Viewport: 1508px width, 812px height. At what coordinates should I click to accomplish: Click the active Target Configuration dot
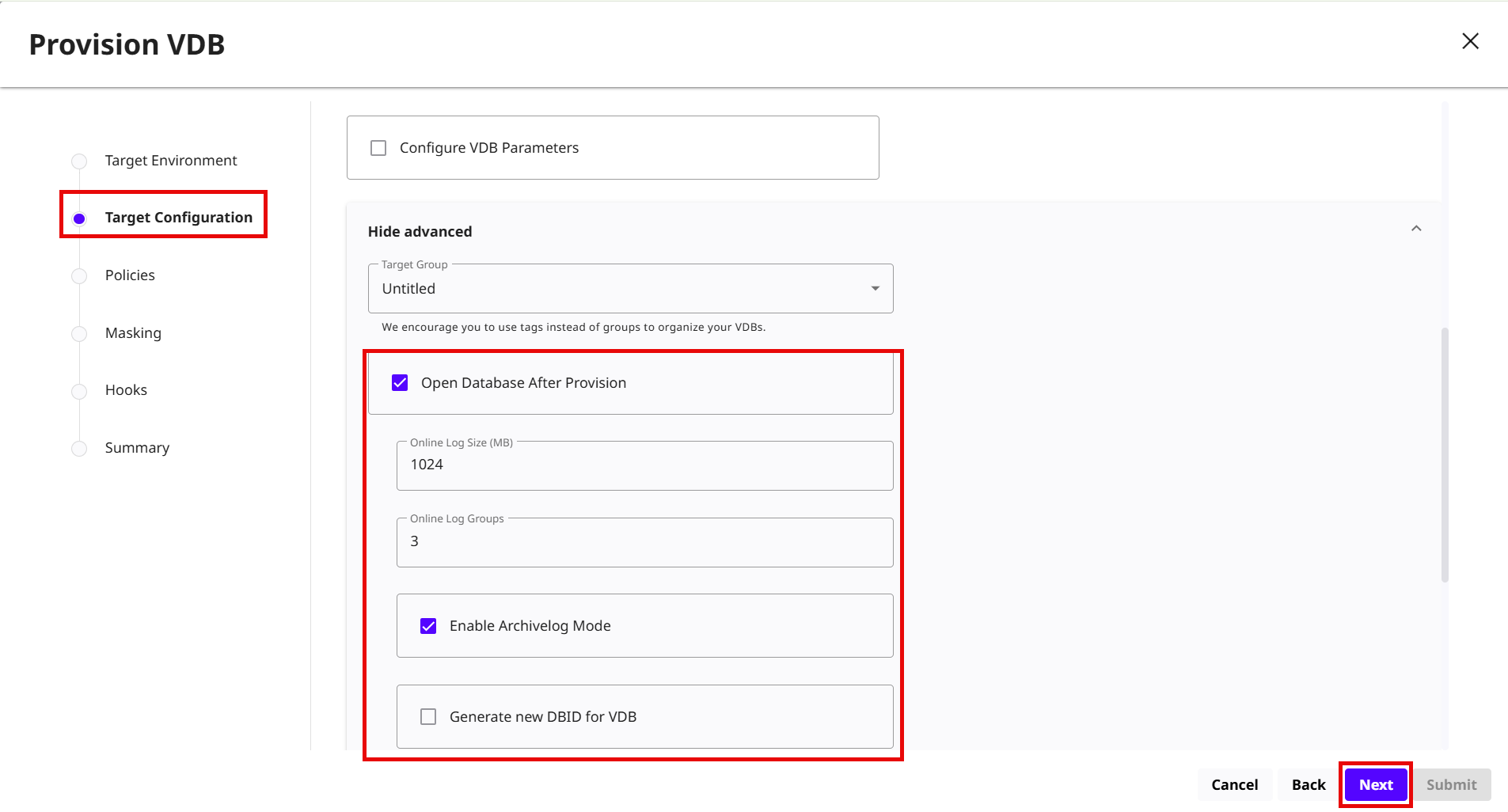point(79,218)
